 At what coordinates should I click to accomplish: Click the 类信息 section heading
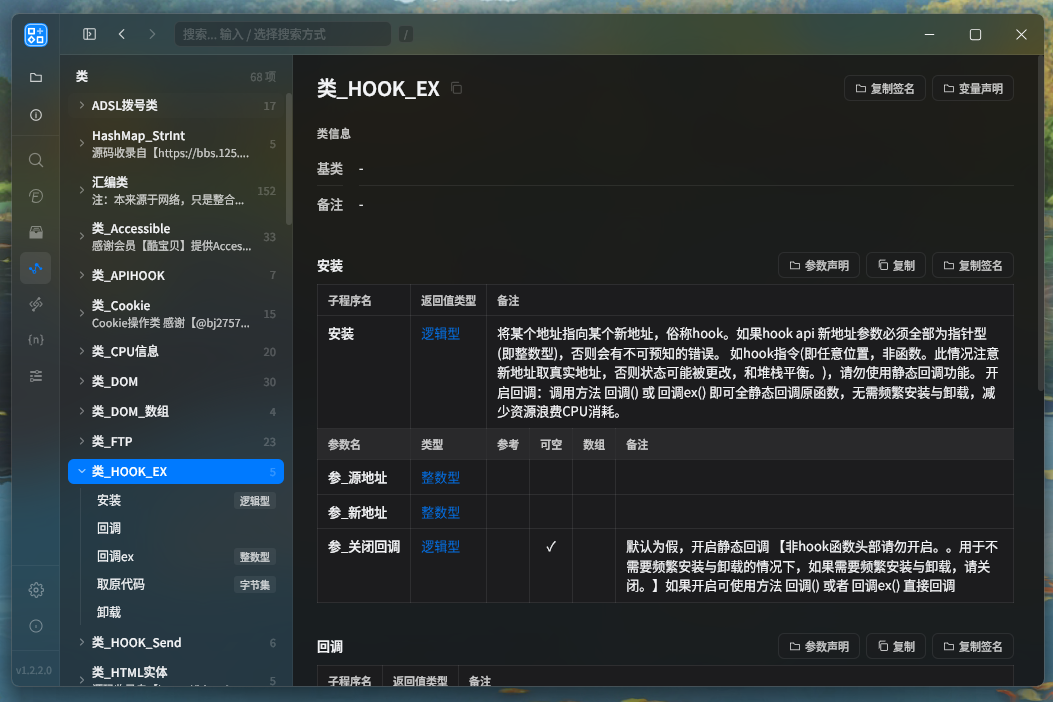click(x=334, y=134)
